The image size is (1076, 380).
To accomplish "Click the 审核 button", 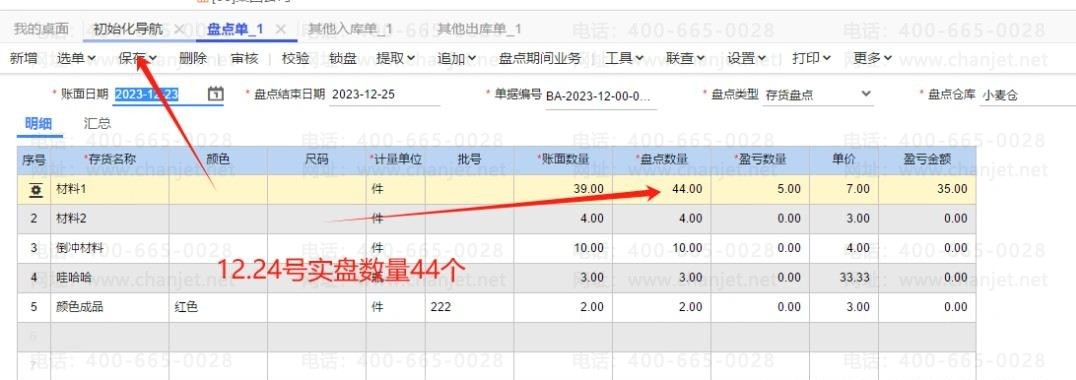I will [245, 58].
